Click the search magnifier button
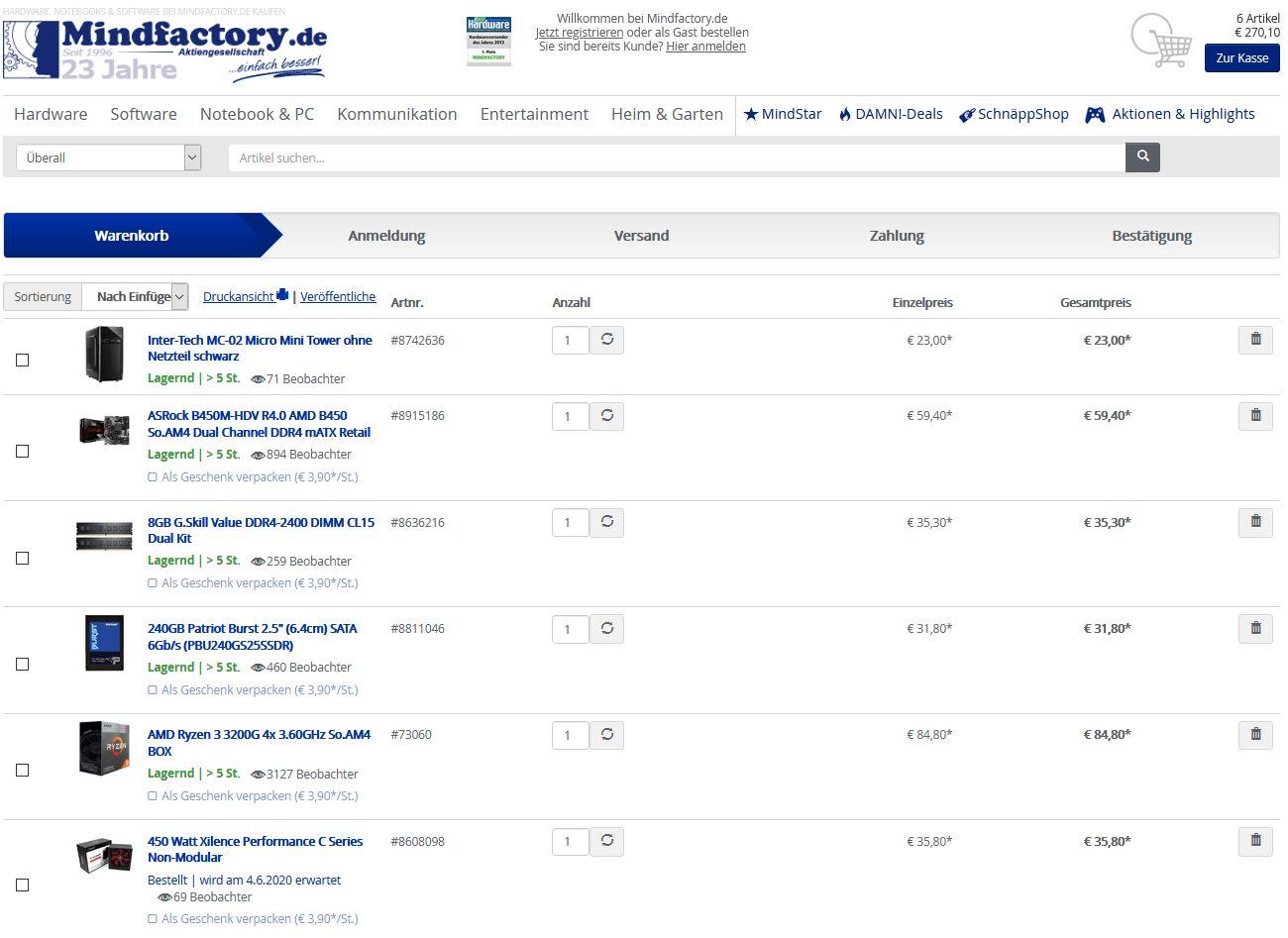Image resolution: width=1288 pixels, height=938 pixels. click(1142, 156)
